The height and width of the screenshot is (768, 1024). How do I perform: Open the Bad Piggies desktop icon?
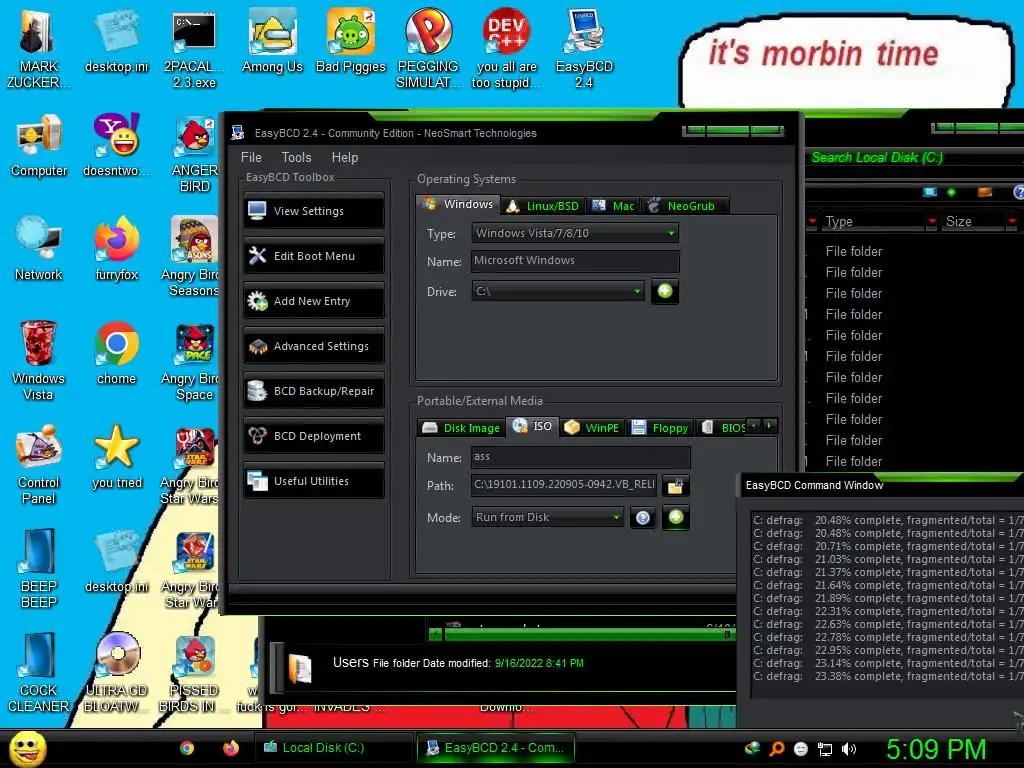pos(351,42)
